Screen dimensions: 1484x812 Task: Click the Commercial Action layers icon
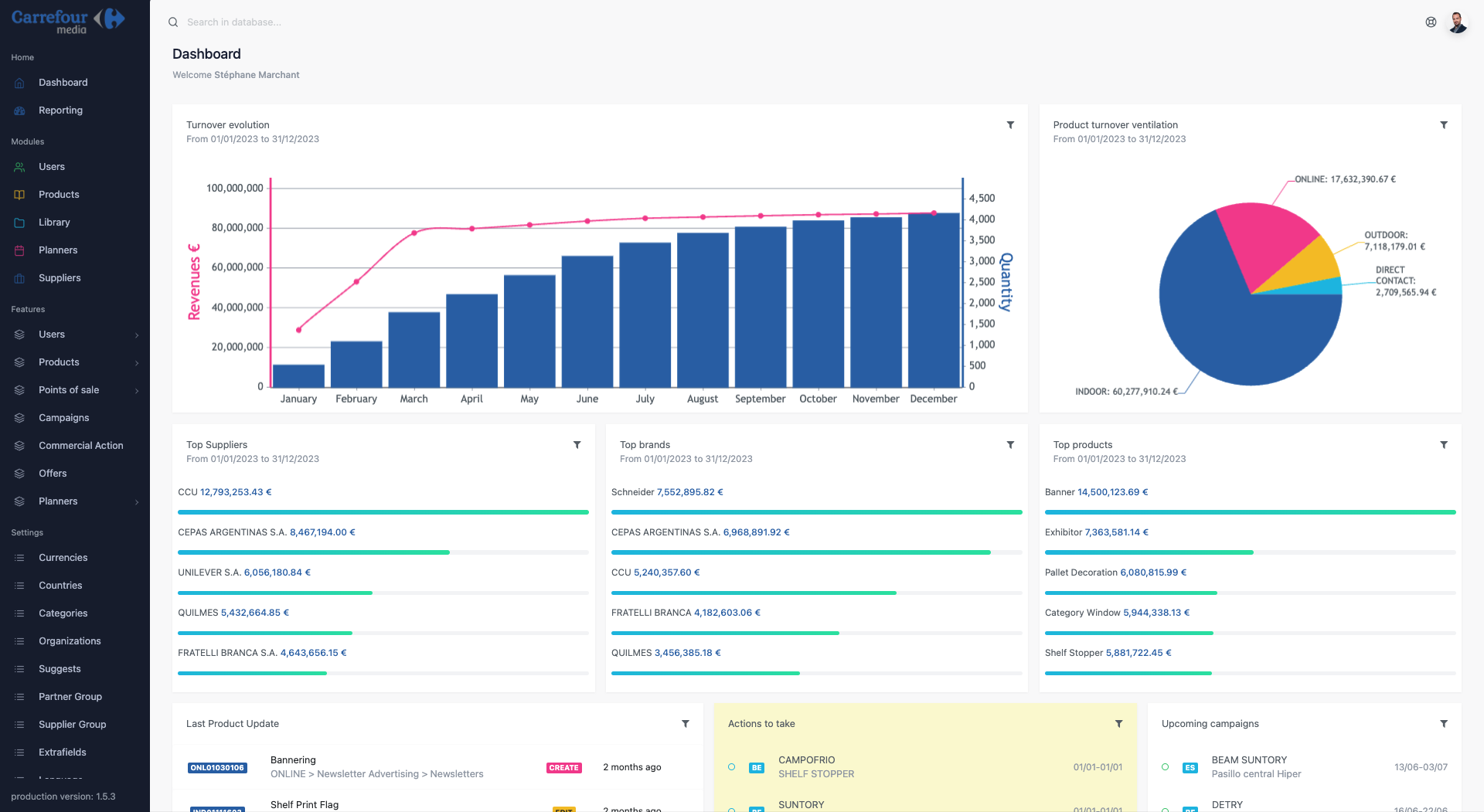click(x=20, y=446)
